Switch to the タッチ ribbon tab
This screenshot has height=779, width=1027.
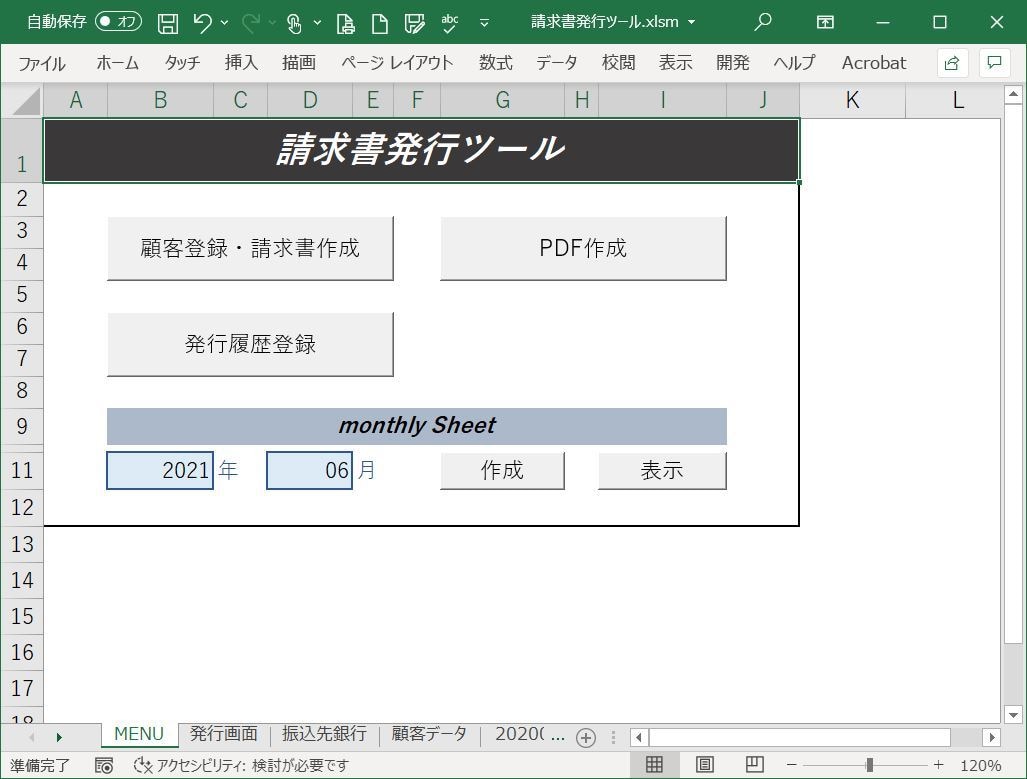pyautogui.click(x=182, y=63)
